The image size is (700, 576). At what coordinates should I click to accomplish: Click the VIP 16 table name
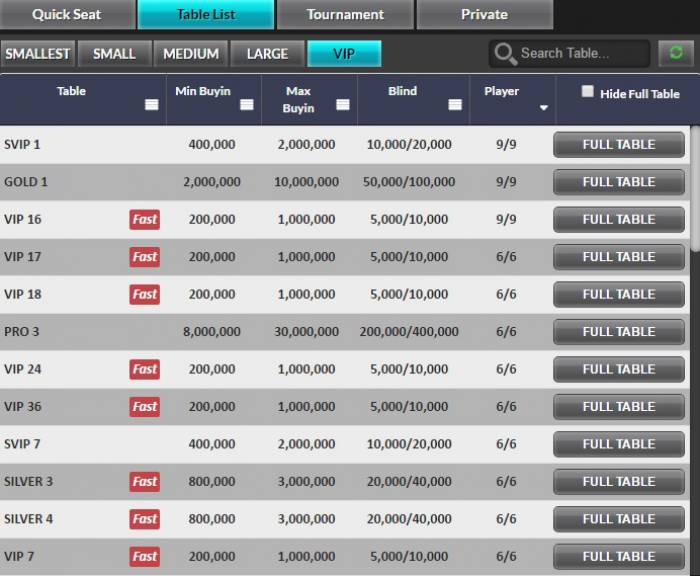click(22, 220)
